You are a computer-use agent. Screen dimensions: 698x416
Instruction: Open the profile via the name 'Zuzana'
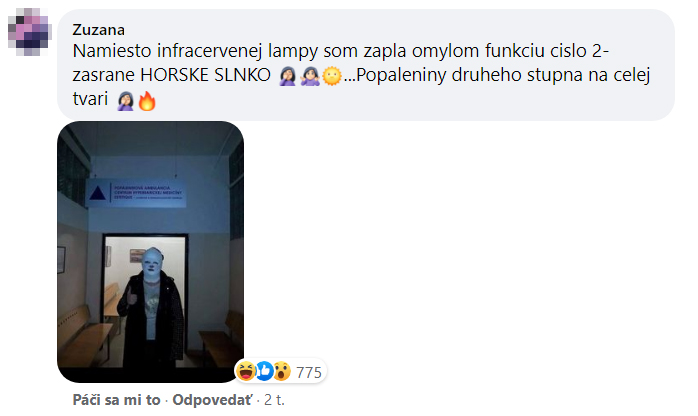point(98,30)
